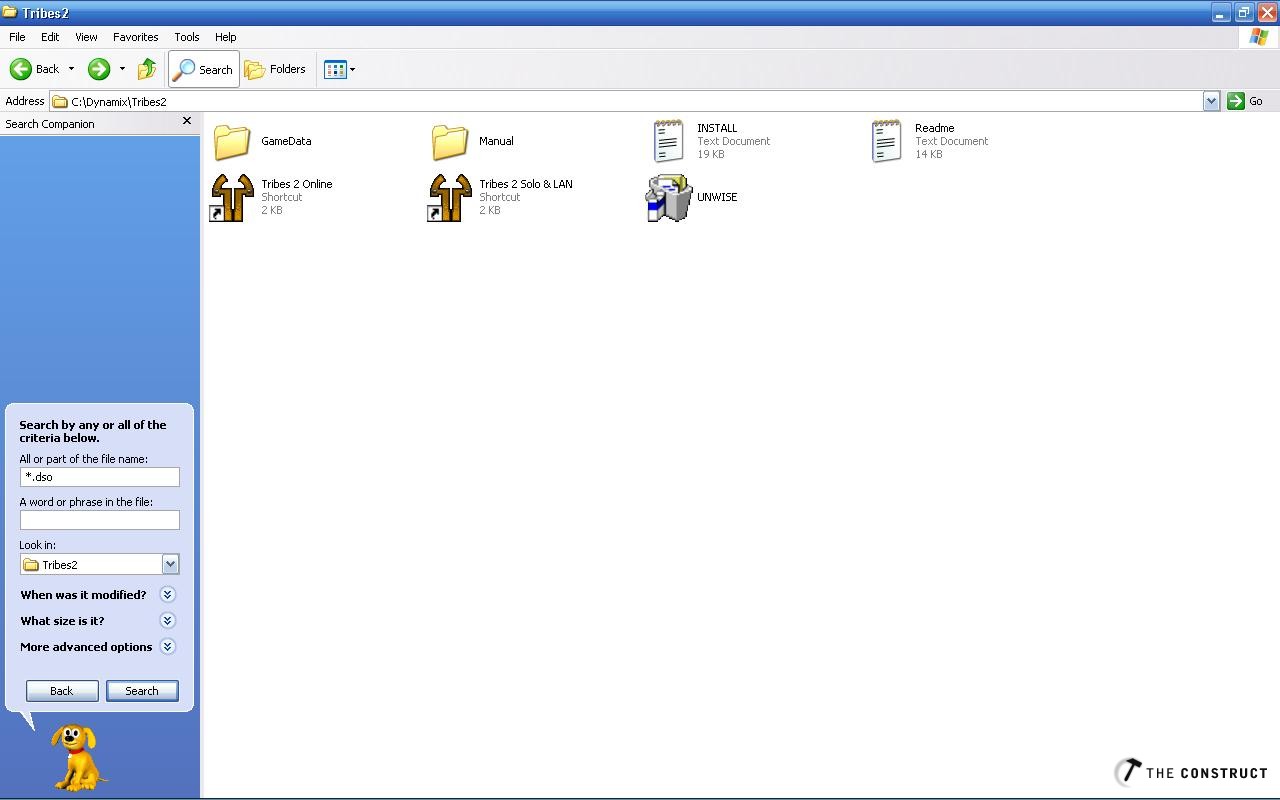This screenshot has width=1280, height=800.
Task: Click the Tribes 2 Solo & LAN label
Action: [x=526, y=184]
